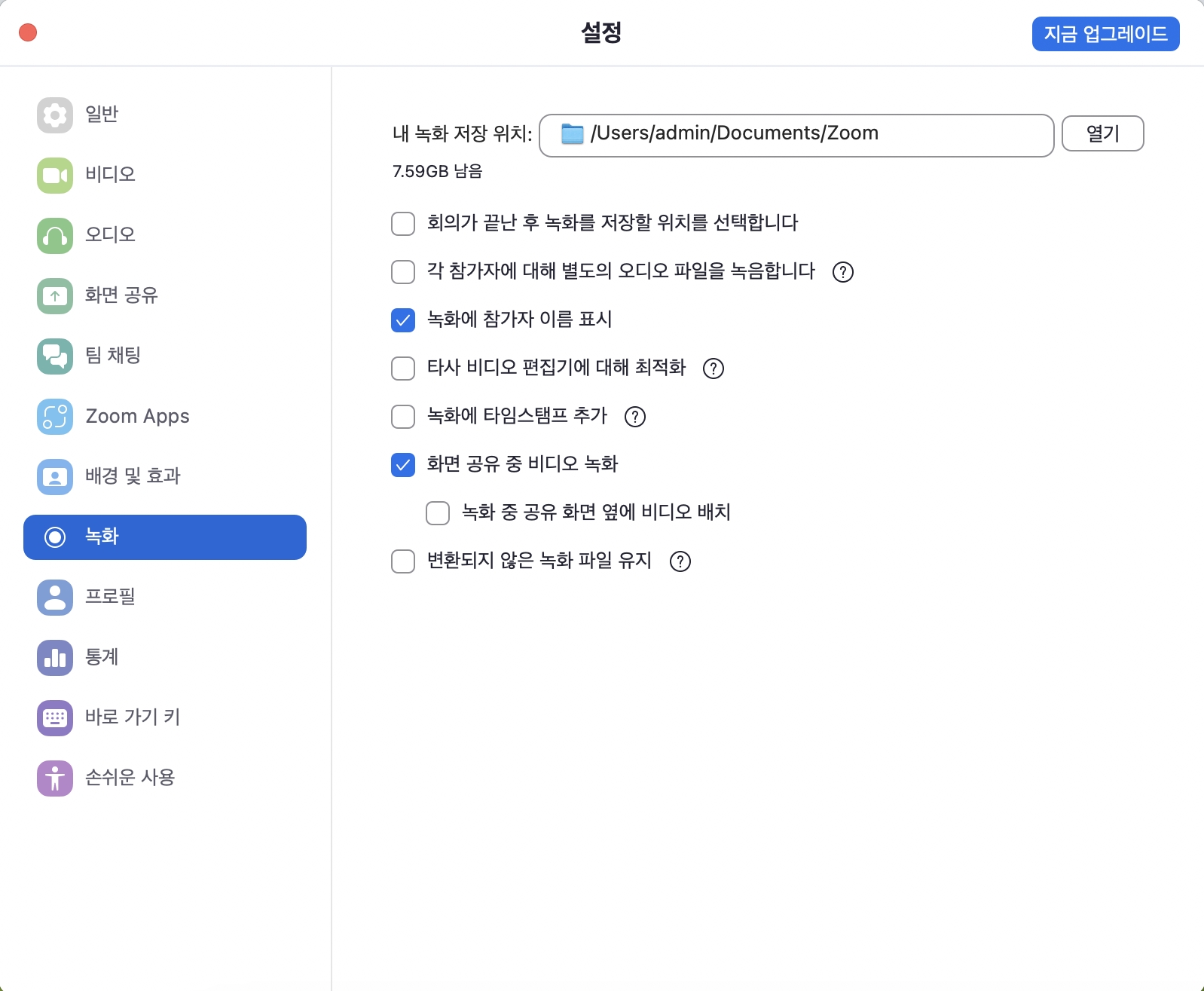Enable 회의가 끝난 후 녹화를 저장할 위치 checkbox
The image size is (1204, 991).
pyautogui.click(x=403, y=224)
